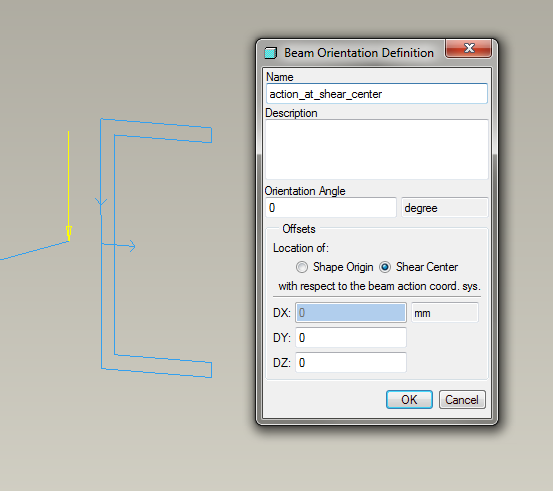Screen dimensions: 553x491
Task: Click the Cancel button
Action: click(462, 400)
